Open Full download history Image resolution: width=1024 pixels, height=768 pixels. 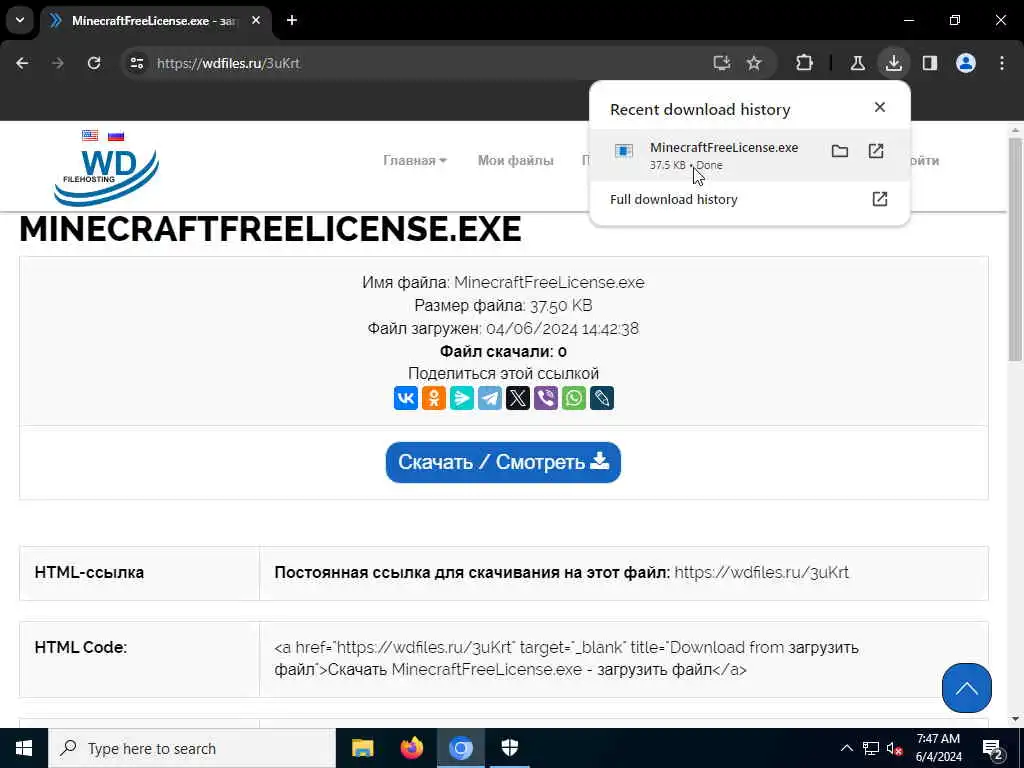749,199
